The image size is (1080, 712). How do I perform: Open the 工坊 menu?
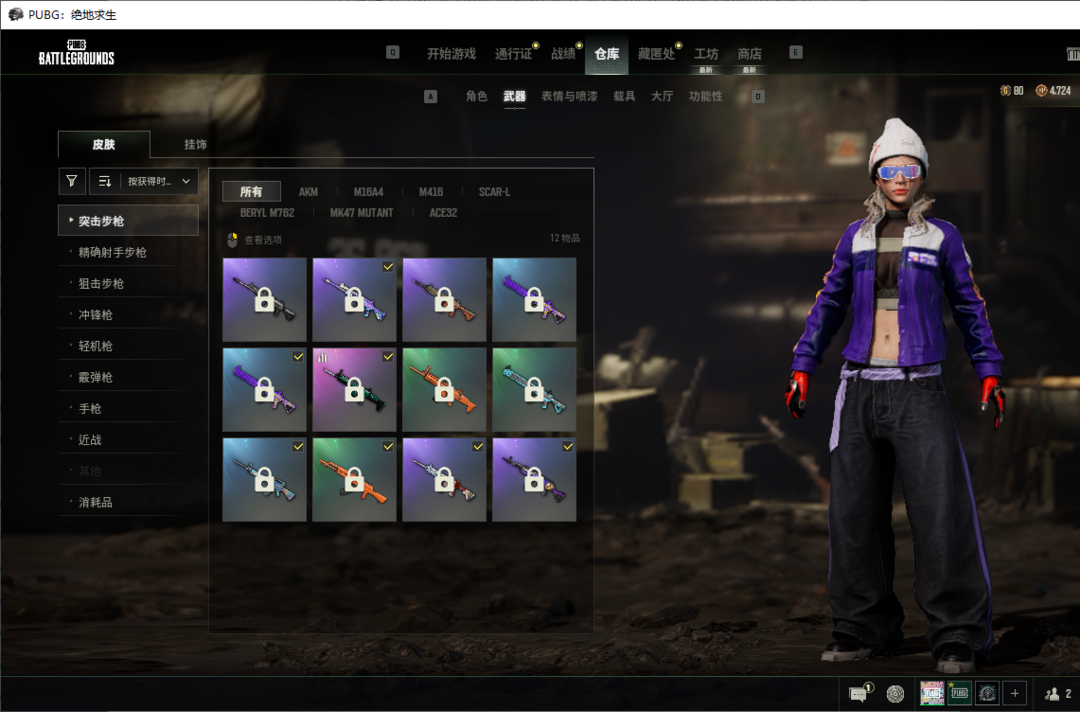(x=706, y=54)
